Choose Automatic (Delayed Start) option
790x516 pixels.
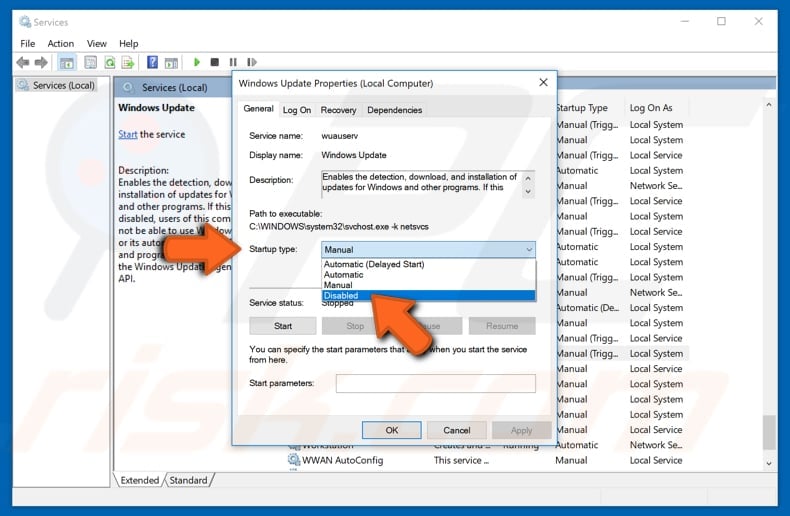(x=428, y=264)
